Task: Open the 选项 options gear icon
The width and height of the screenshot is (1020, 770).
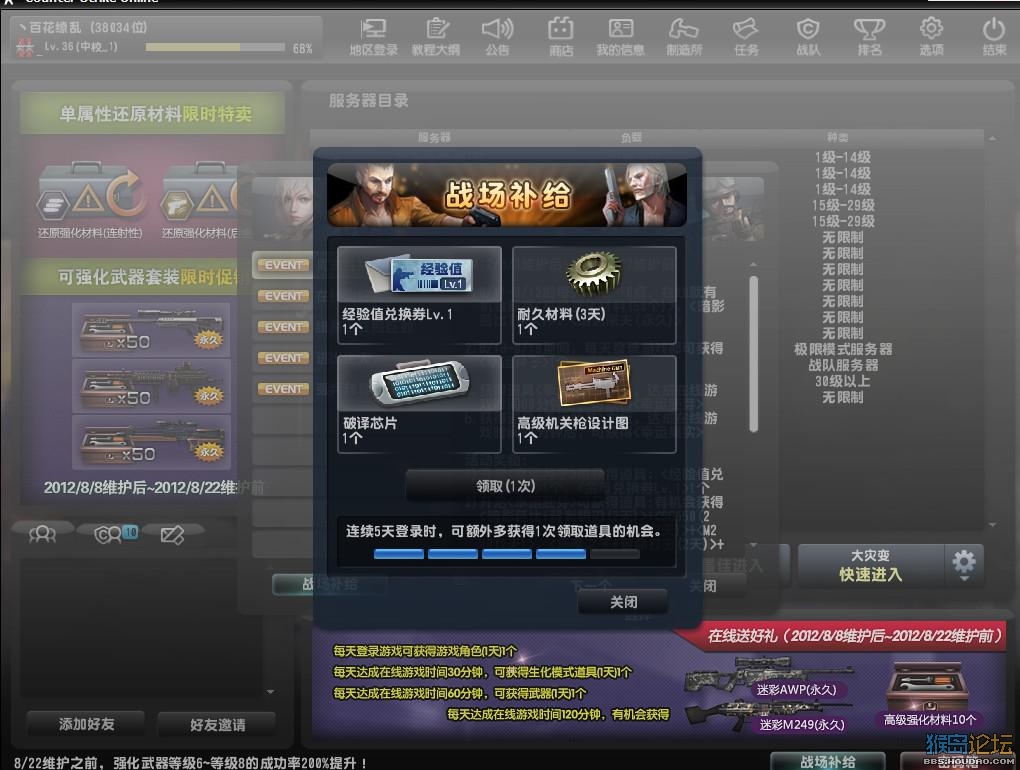Action: (x=932, y=36)
